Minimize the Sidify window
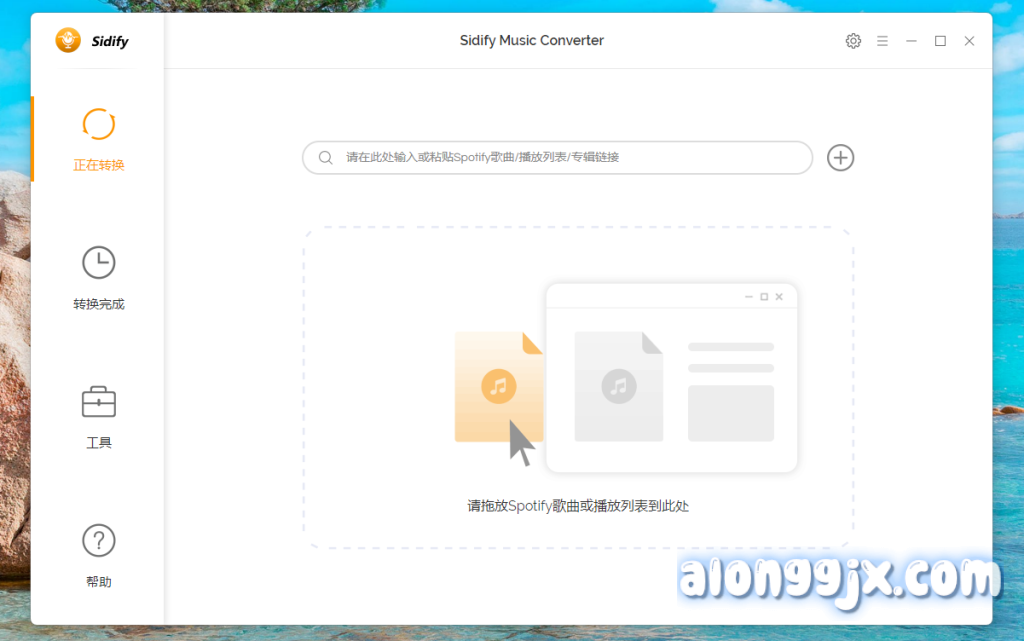1024x641 pixels. coord(911,41)
